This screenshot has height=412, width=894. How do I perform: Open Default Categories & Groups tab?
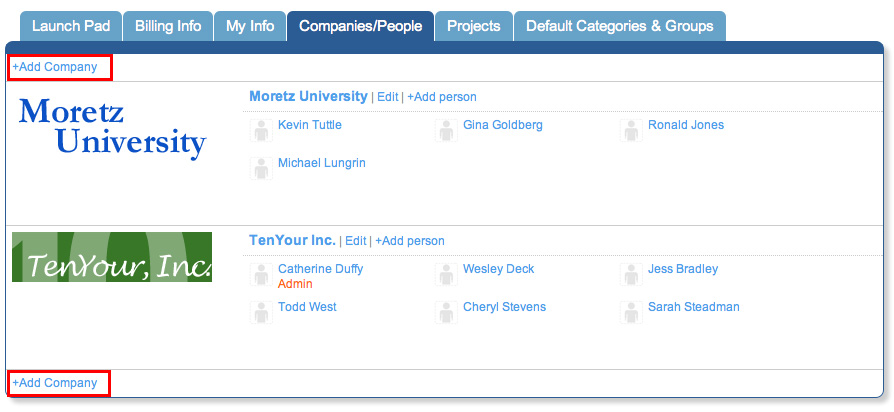click(x=620, y=26)
